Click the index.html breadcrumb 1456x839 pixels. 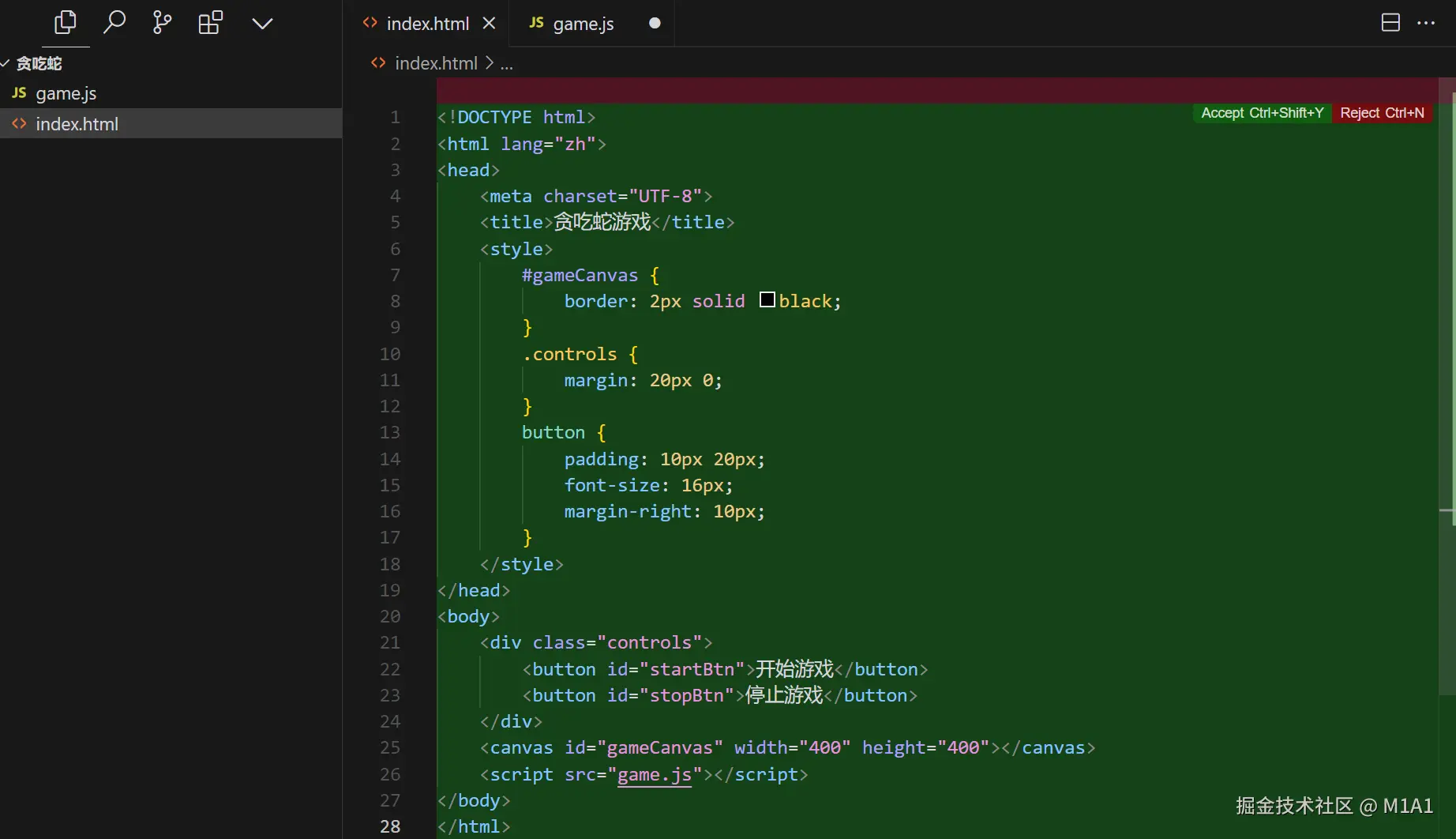(436, 63)
